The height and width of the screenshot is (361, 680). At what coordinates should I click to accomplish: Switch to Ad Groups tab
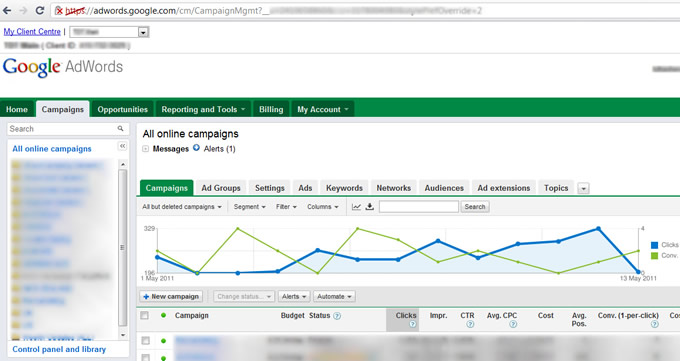(x=221, y=188)
